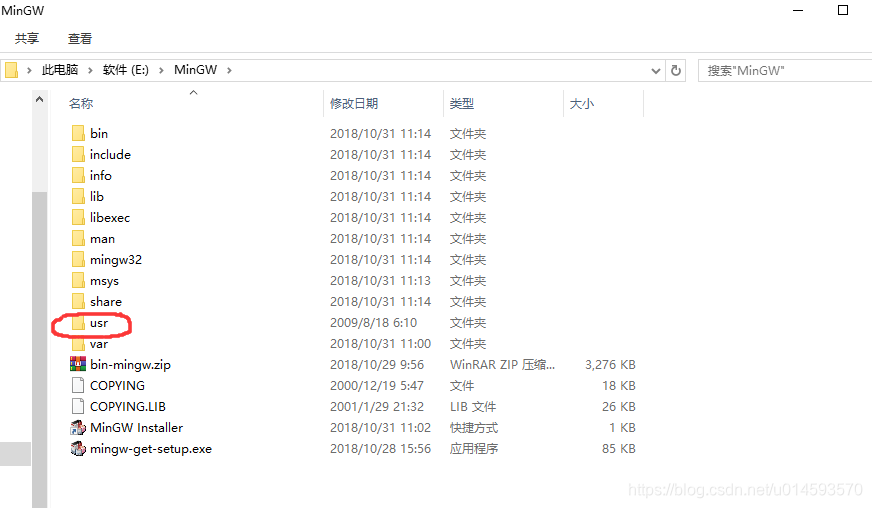Select mingw-get-setup.exe file name

click(x=151, y=448)
